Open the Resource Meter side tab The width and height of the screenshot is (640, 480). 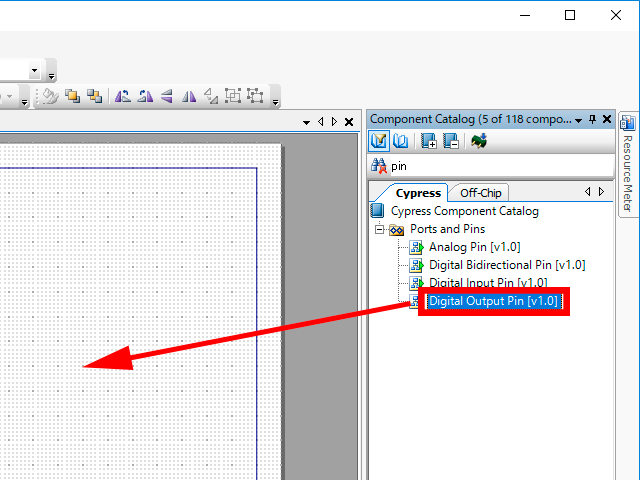coord(628,163)
